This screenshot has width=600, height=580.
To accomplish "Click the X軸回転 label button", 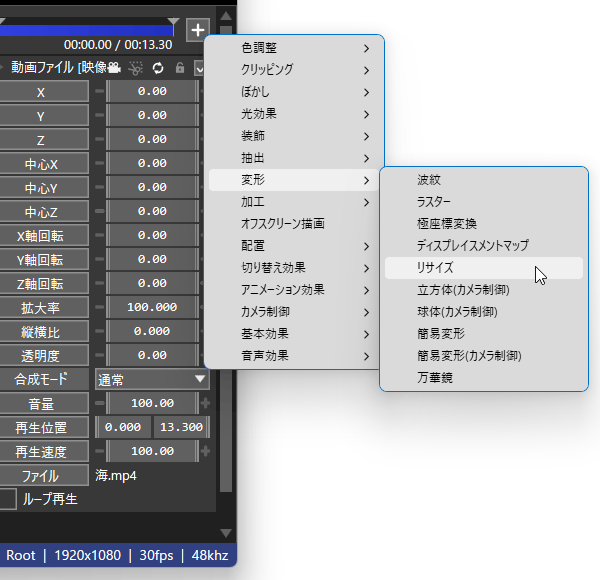I will point(44,236).
